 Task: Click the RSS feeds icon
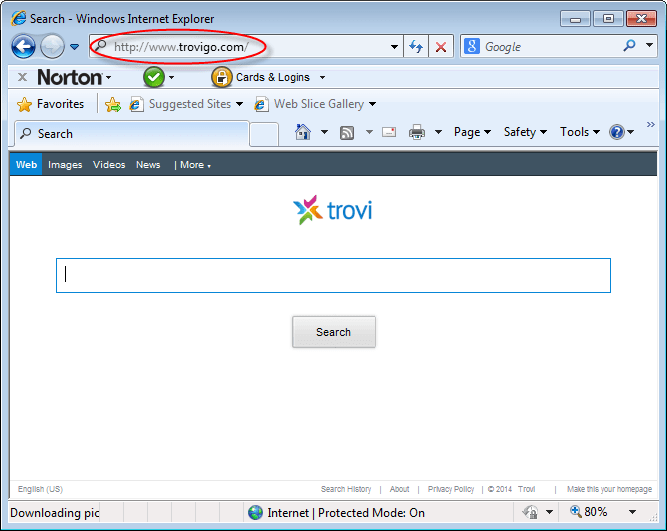(347, 132)
